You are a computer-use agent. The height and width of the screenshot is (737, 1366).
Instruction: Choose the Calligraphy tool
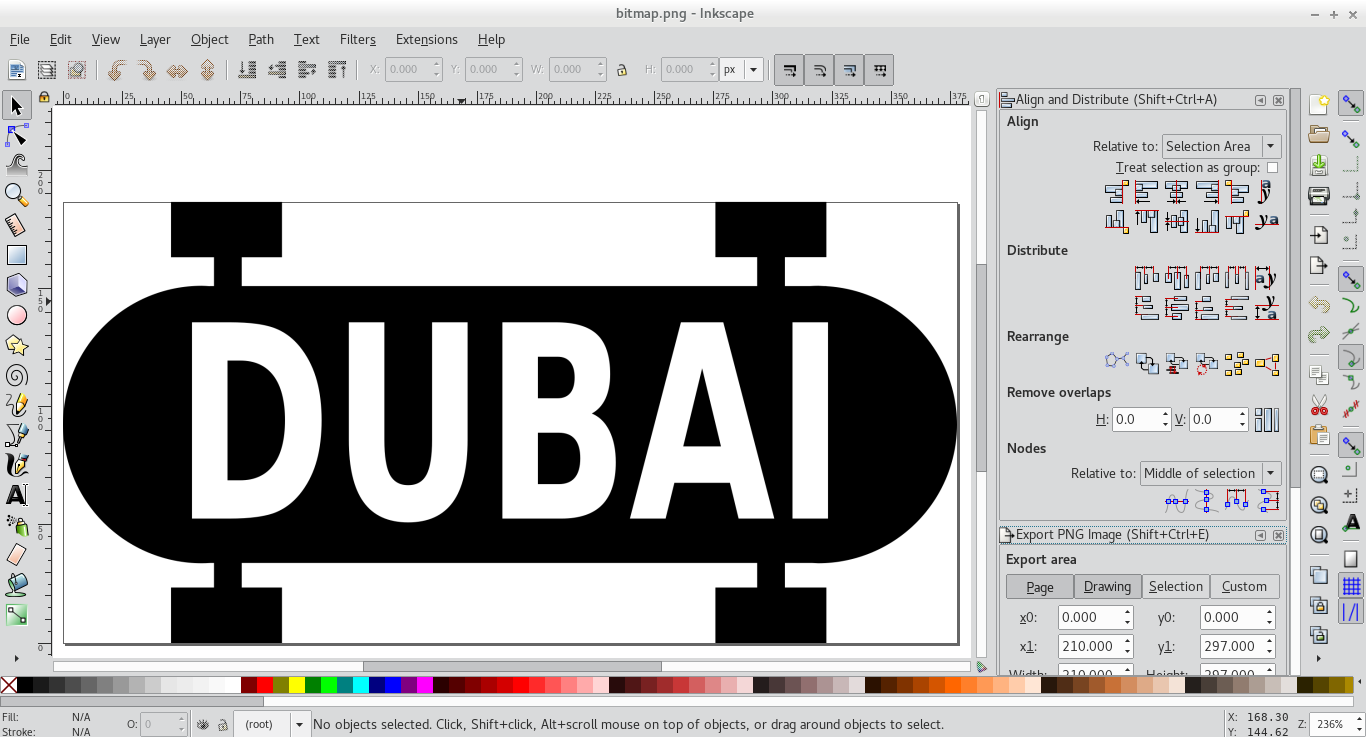click(16, 465)
